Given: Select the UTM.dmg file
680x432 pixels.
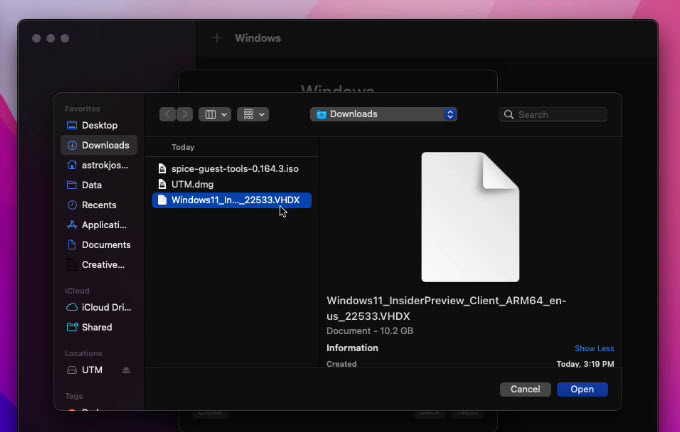Looking at the screenshot, I should (232, 184).
